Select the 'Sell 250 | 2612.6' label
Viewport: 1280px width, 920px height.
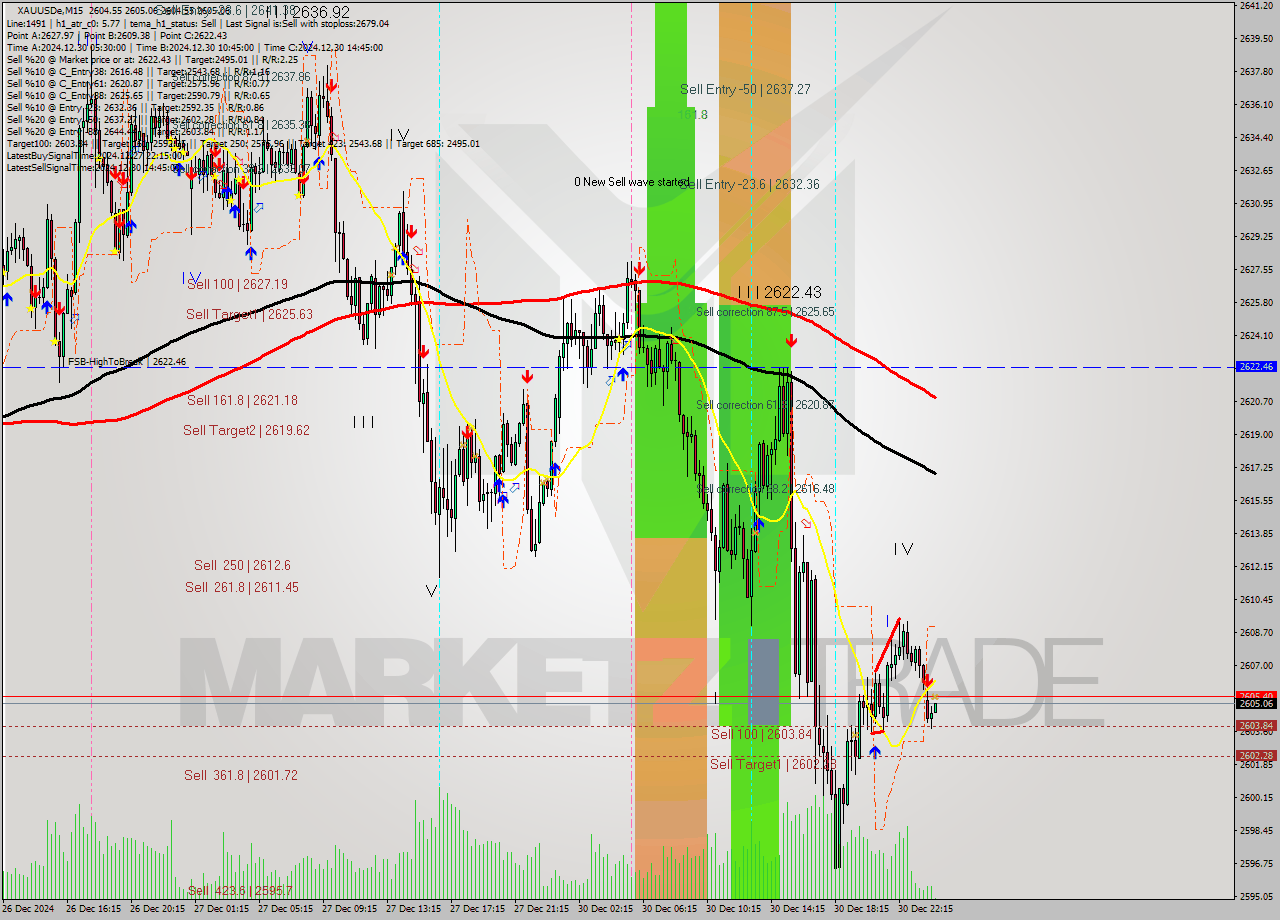pyautogui.click(x=242, y=566)
